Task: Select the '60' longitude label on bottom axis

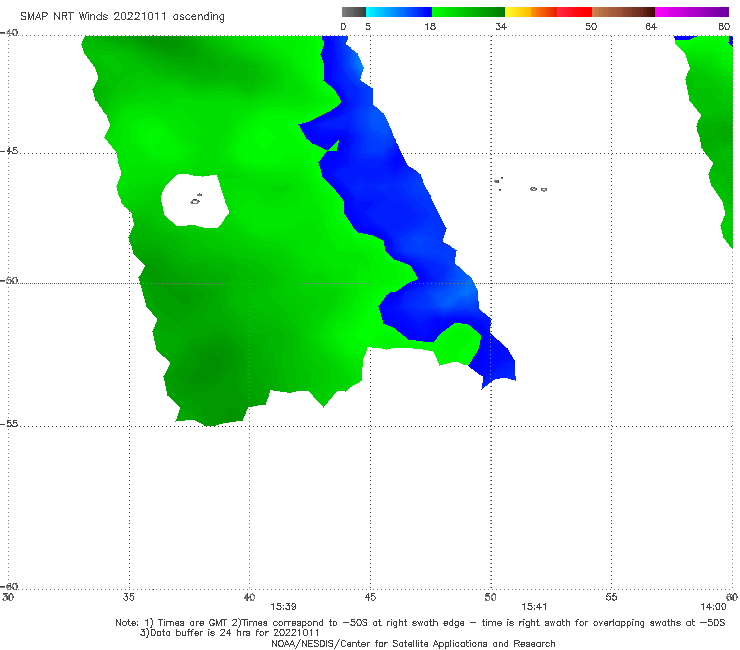Action: [732, 597]
